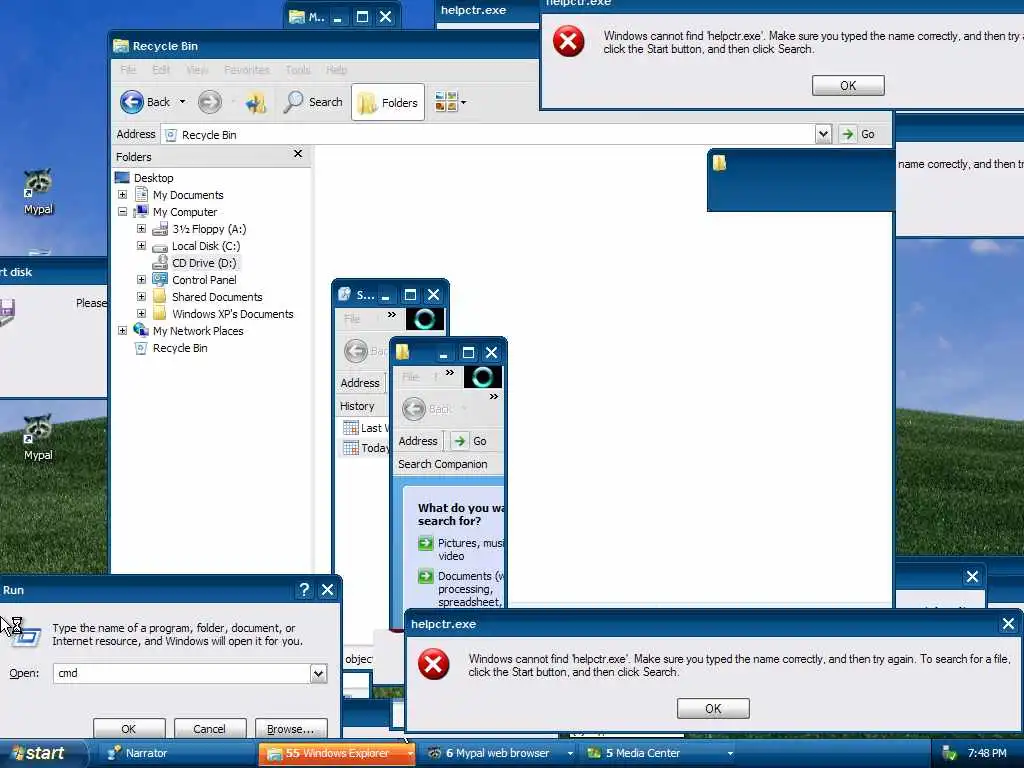Go up one folder level
This screenshot has height=768, width=1024.
[255, 102]
